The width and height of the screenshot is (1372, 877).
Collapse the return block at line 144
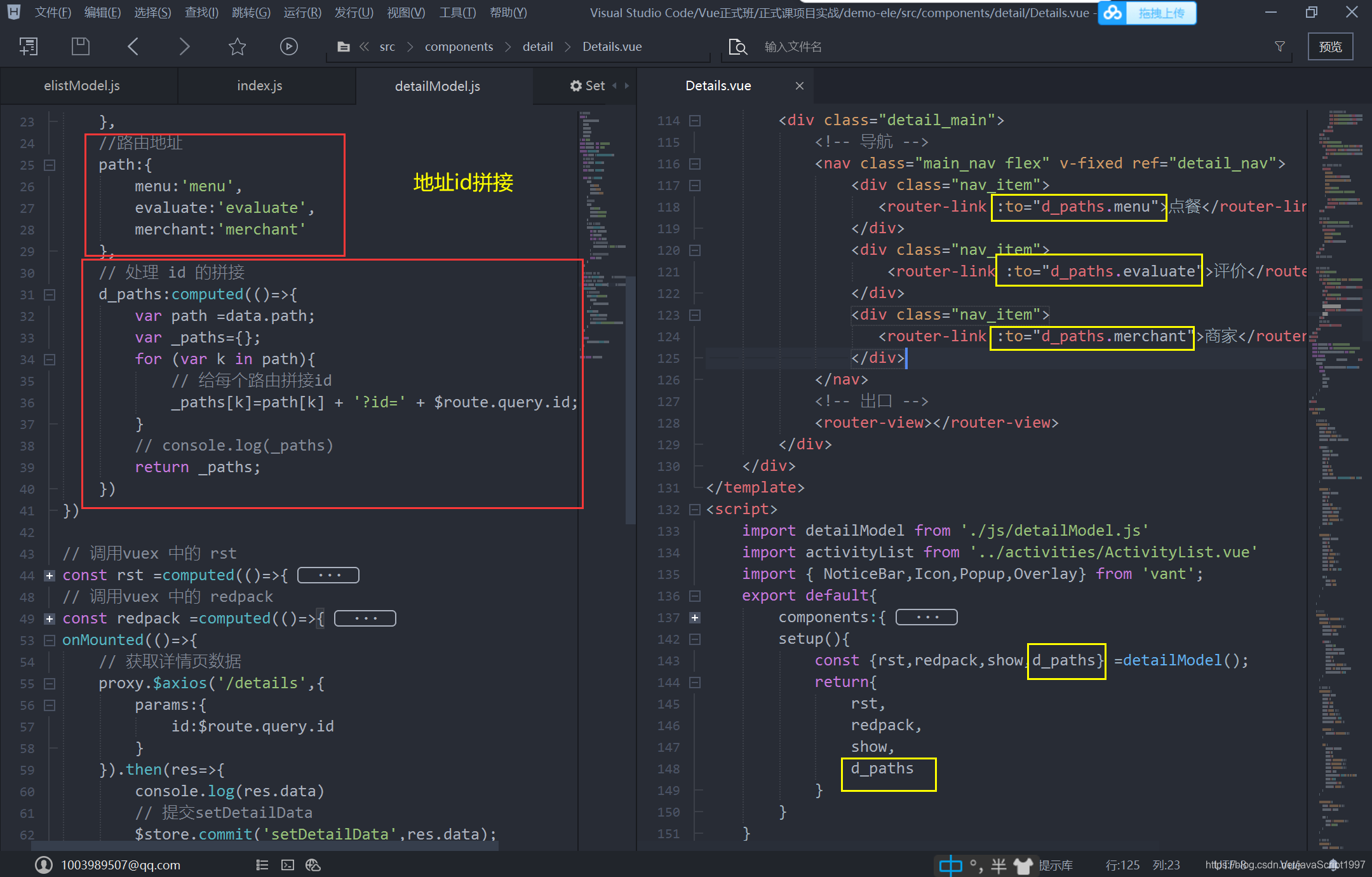tap(695, 683)
